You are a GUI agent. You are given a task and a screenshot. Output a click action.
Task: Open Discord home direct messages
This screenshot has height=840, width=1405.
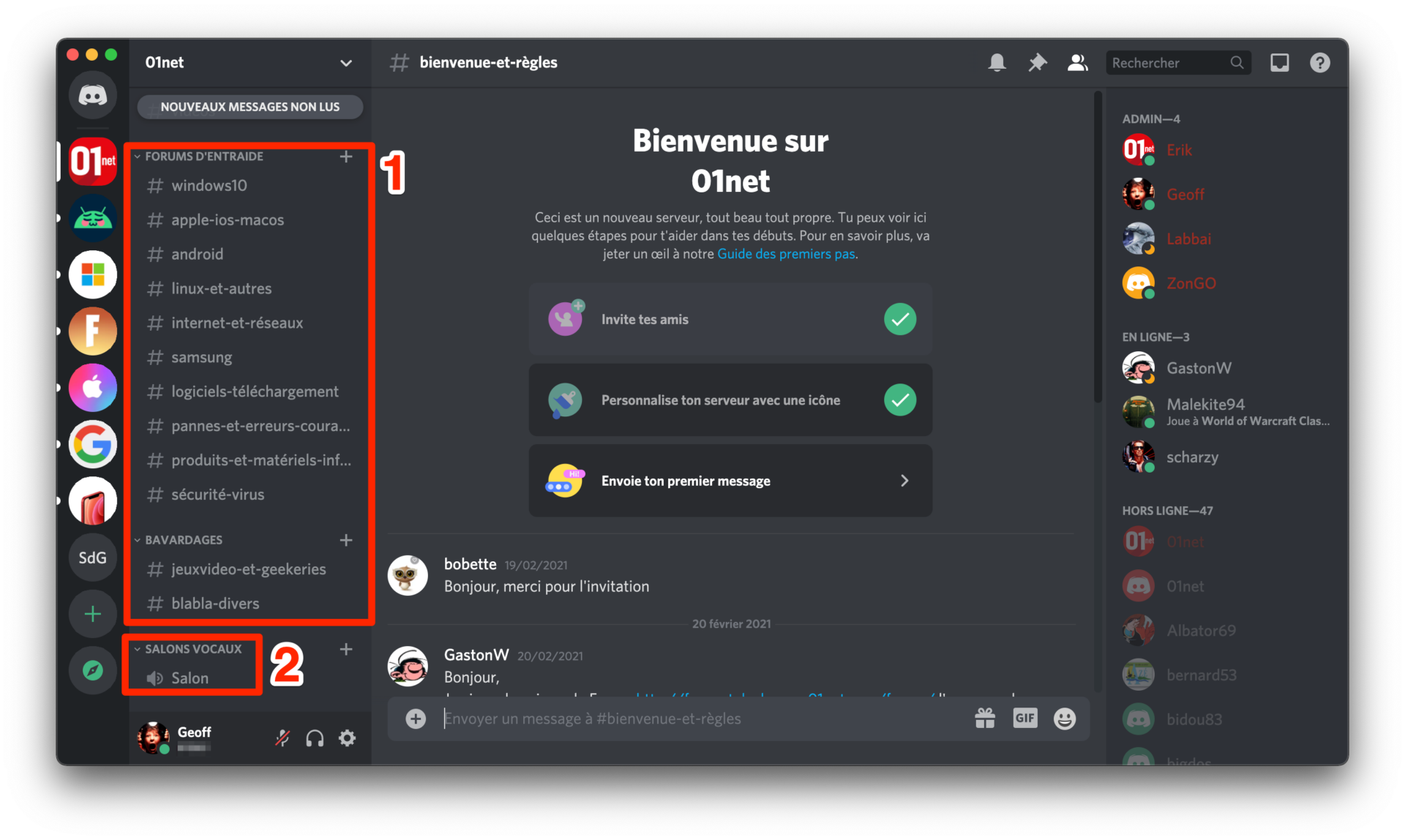point(93,95)
